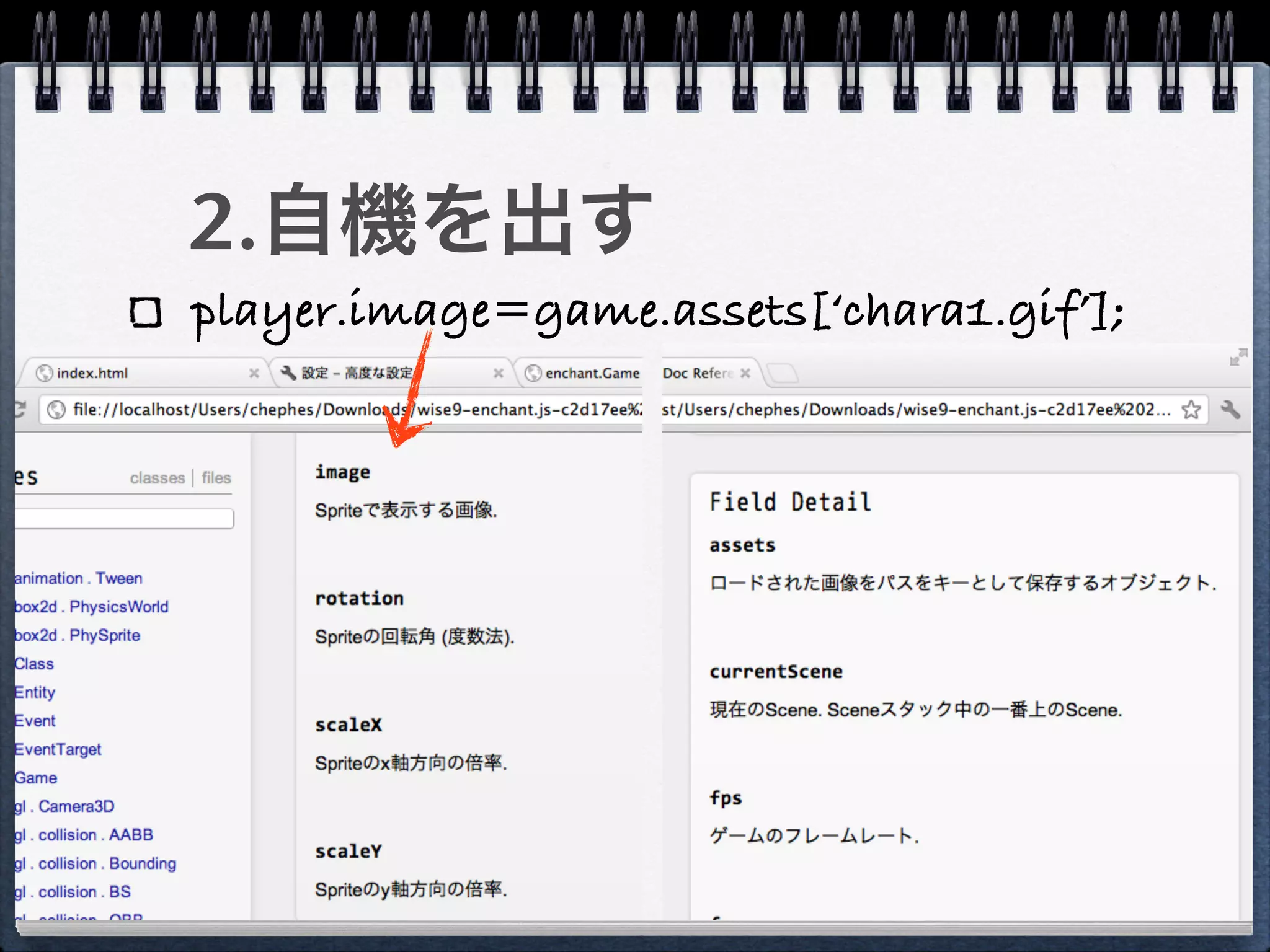This screenshot has height=952, width=1270.
Task: Click the Field Detail heading
Action: point(791,501)
